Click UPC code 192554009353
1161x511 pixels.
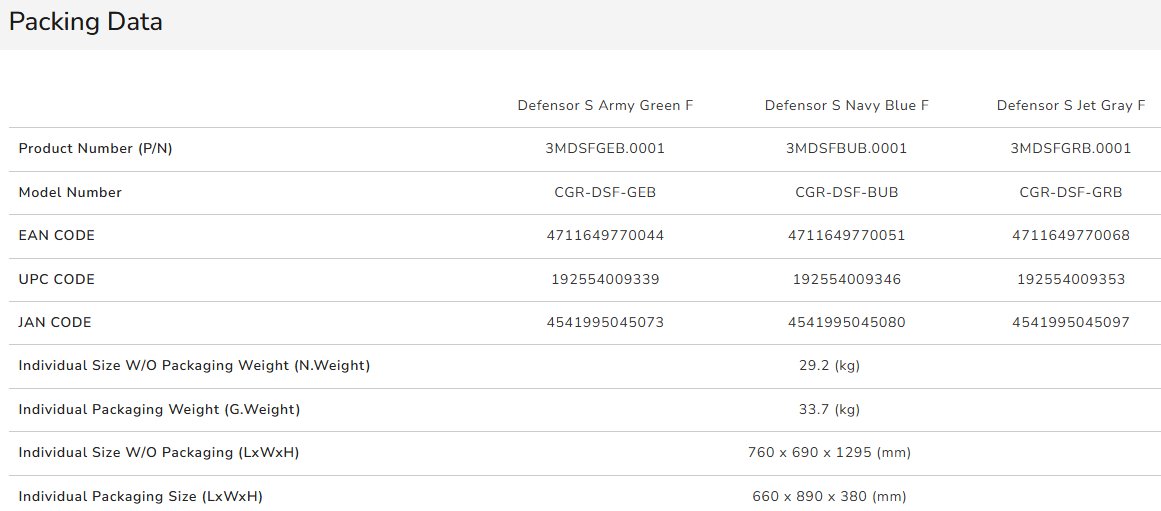point(1070,279)
